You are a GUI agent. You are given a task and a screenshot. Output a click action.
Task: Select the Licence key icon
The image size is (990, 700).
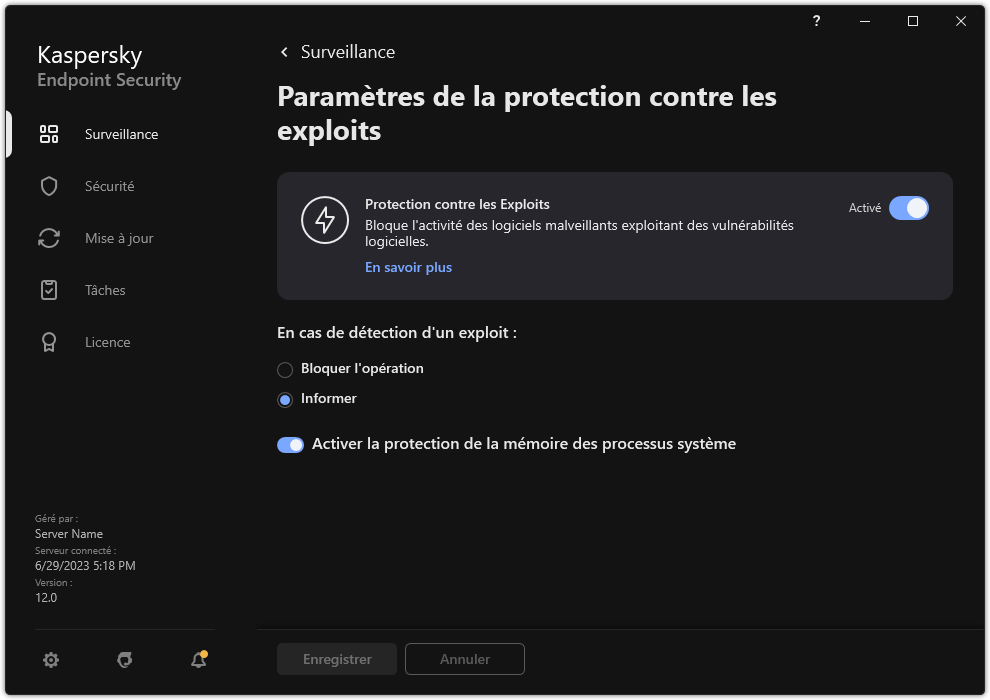pyautogui.click(x=48, y=342)
